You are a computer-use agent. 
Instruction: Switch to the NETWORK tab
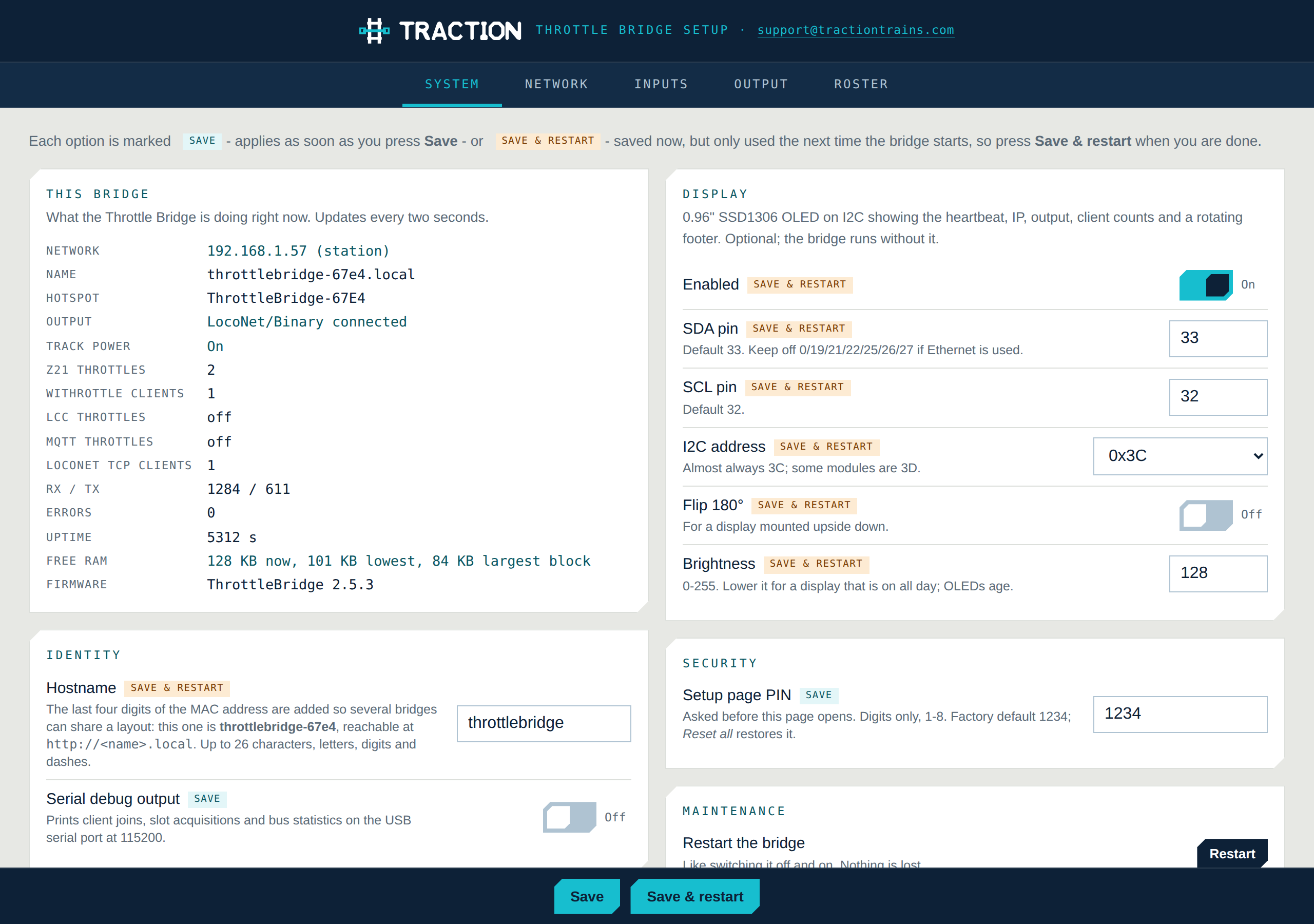click(x=556, y=84)
